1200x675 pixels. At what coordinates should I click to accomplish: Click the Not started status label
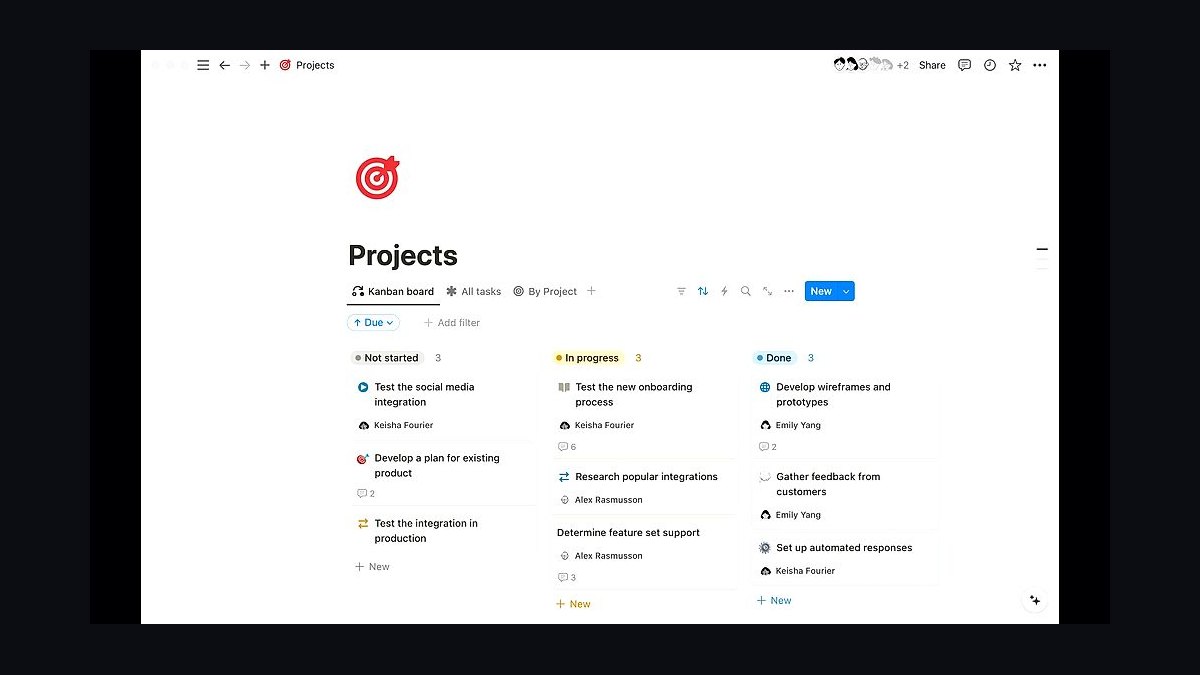click(388, 358)
